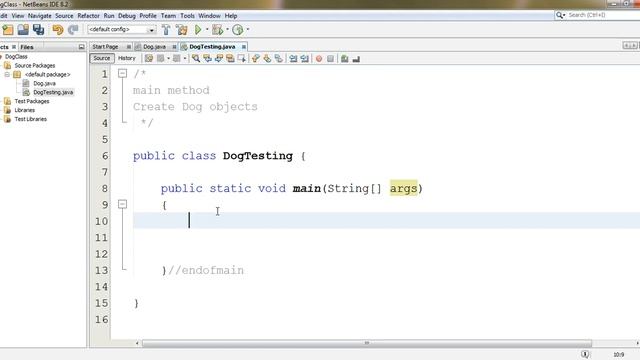
Task: Find previous occurrence icon in editor toolbar
Action: [x=207, y=59]
